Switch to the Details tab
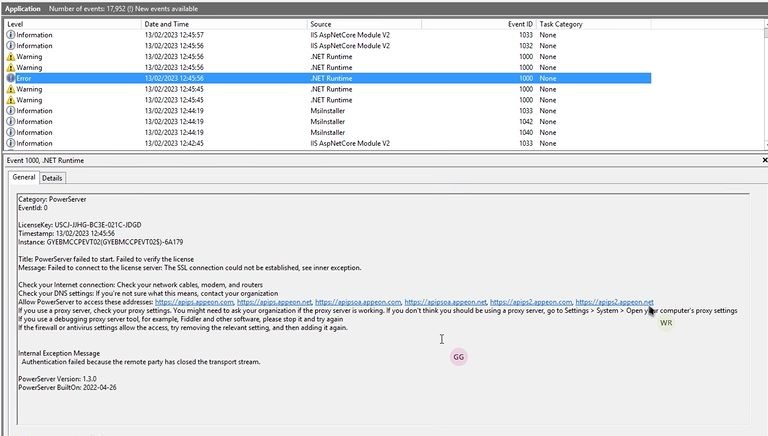 point(52,178)
